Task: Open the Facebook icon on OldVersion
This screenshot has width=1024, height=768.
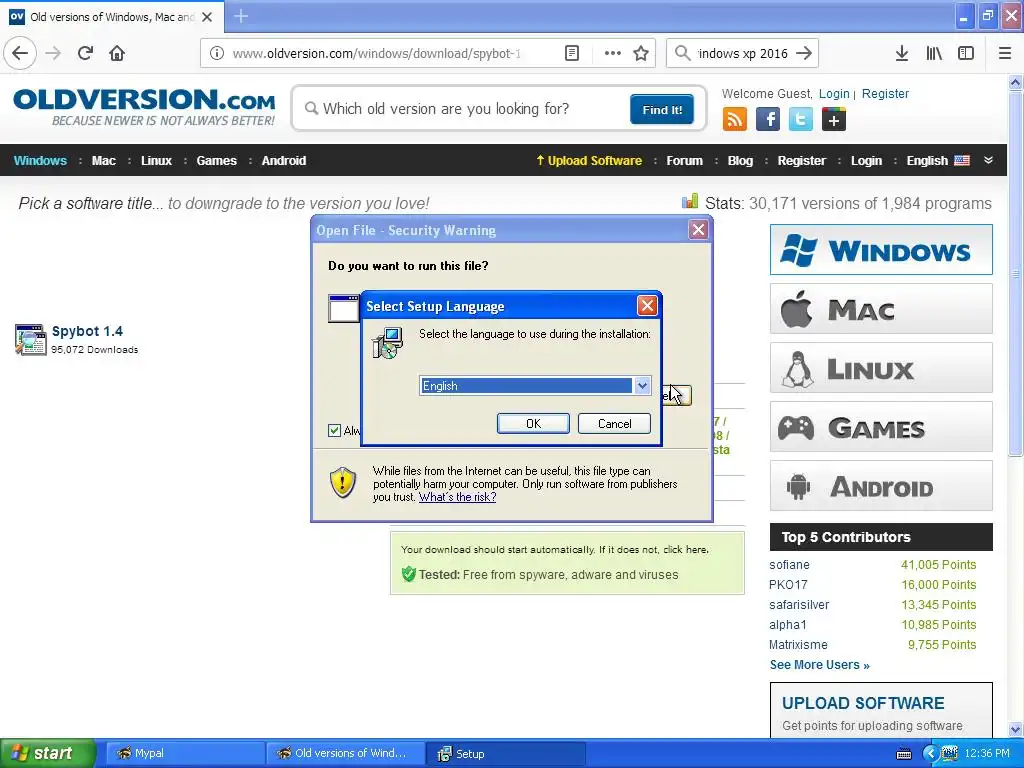Action: coord(768,120)
